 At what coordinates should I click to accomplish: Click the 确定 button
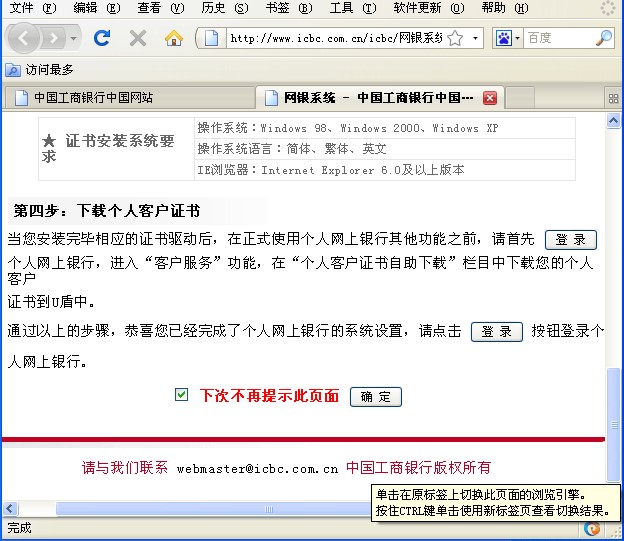click(x=376, y=396)
